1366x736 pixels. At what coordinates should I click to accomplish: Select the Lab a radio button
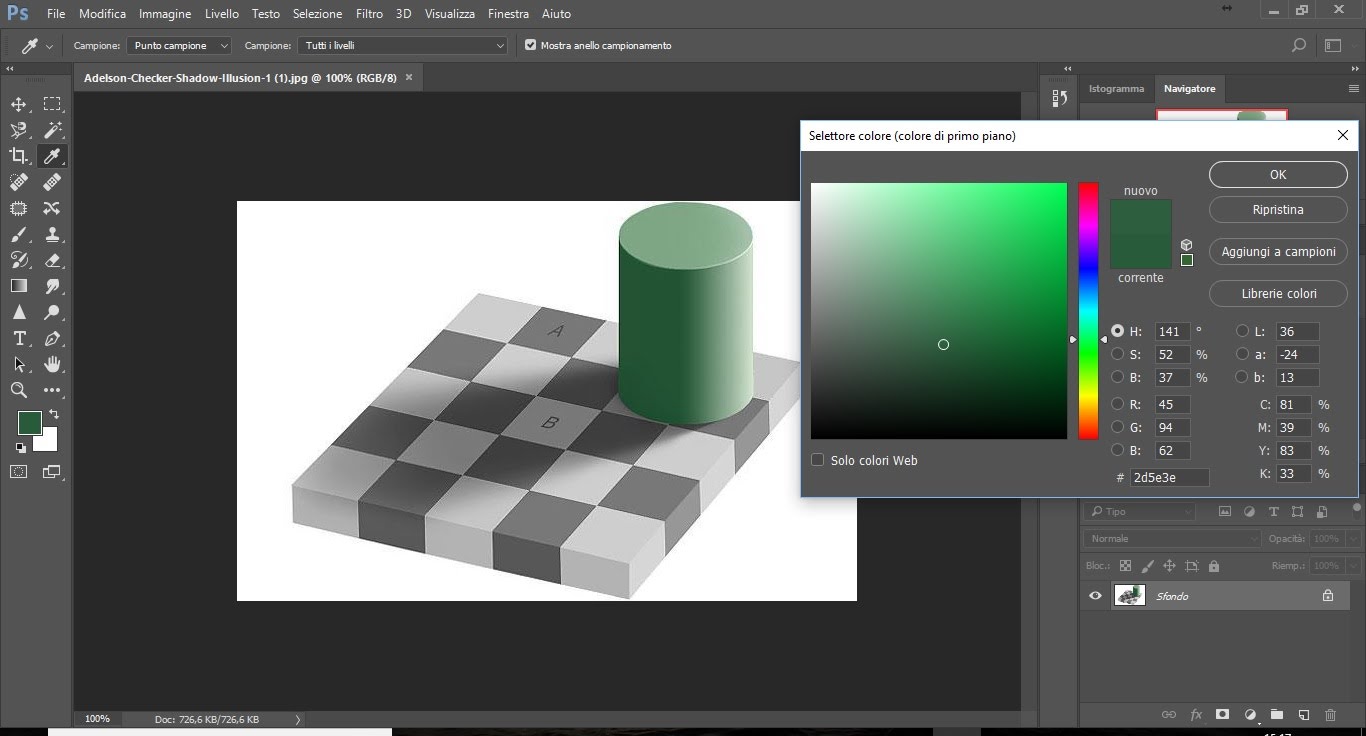pos(1242,354)
